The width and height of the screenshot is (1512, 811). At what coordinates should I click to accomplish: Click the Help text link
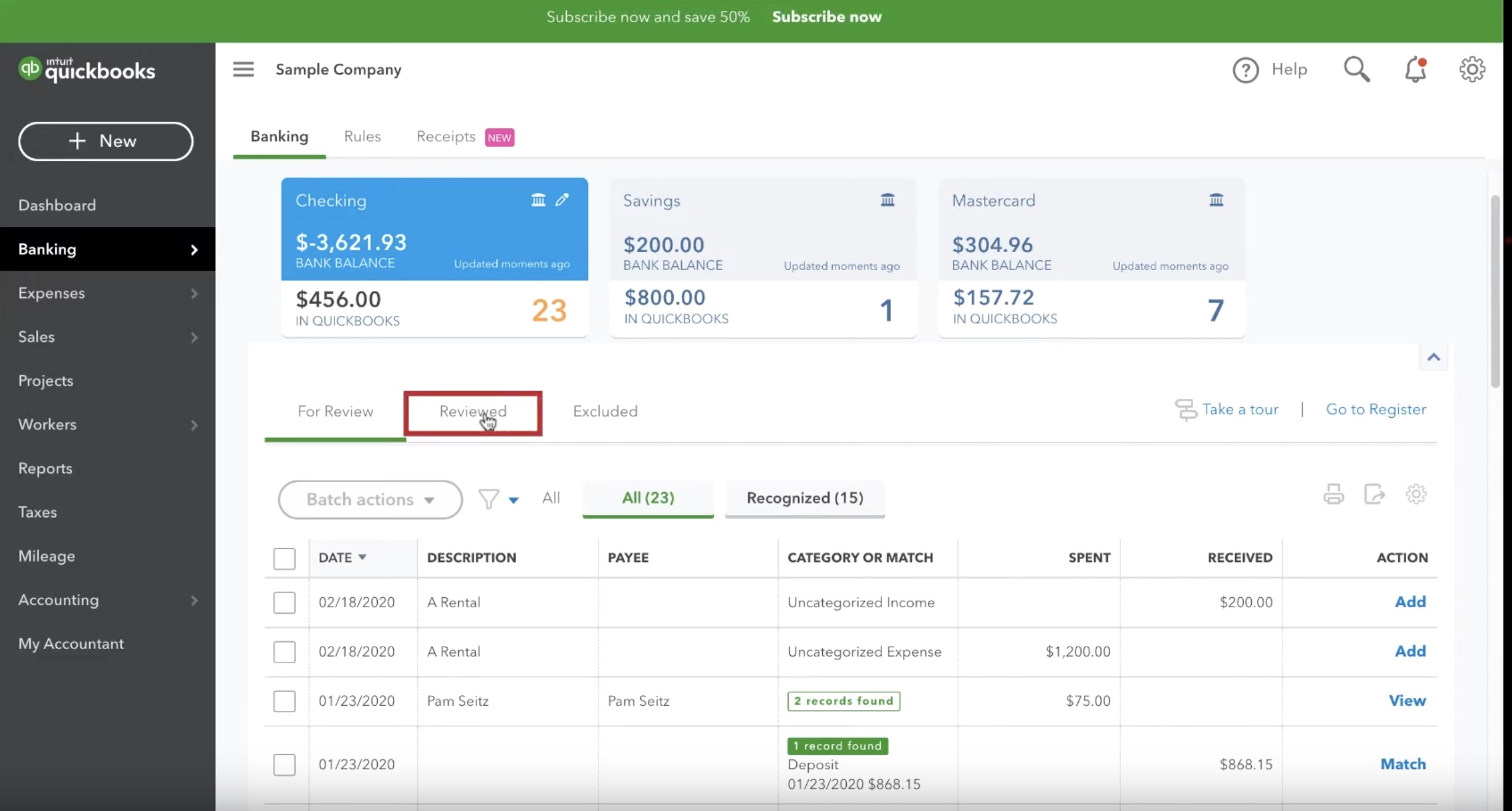click(1289, 69)
